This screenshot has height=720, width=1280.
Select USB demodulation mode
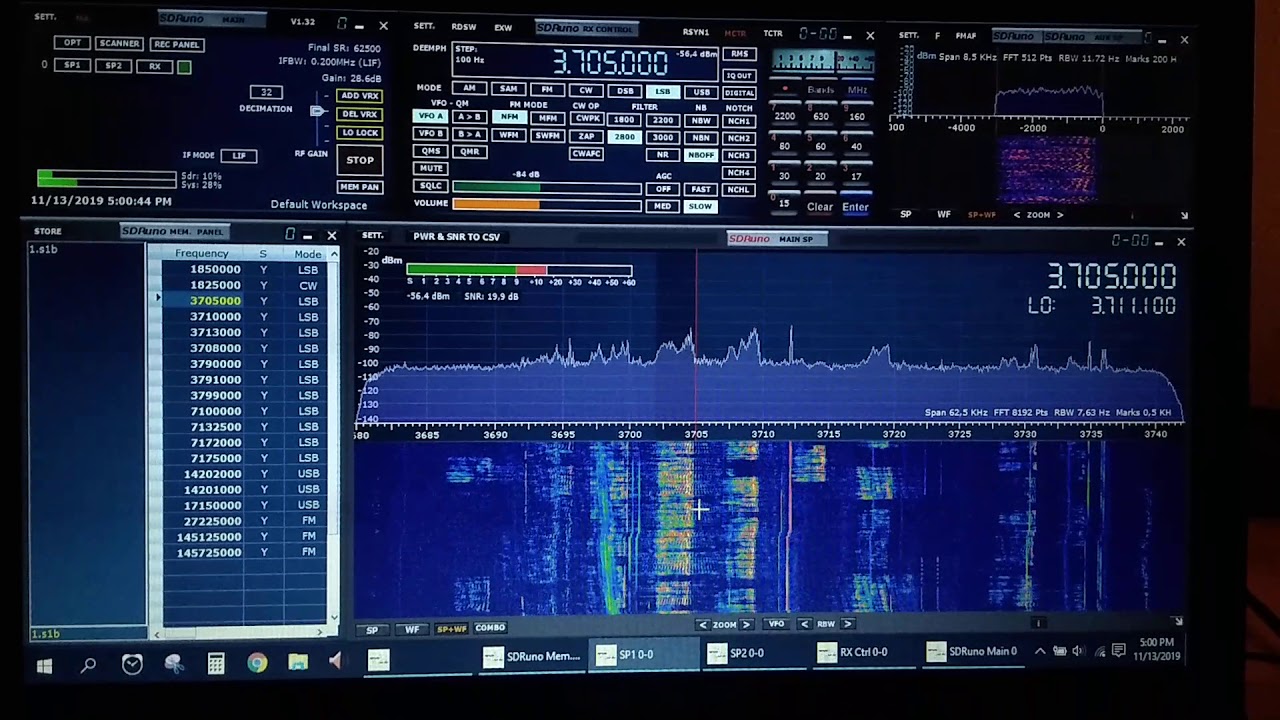coord(701,91)
